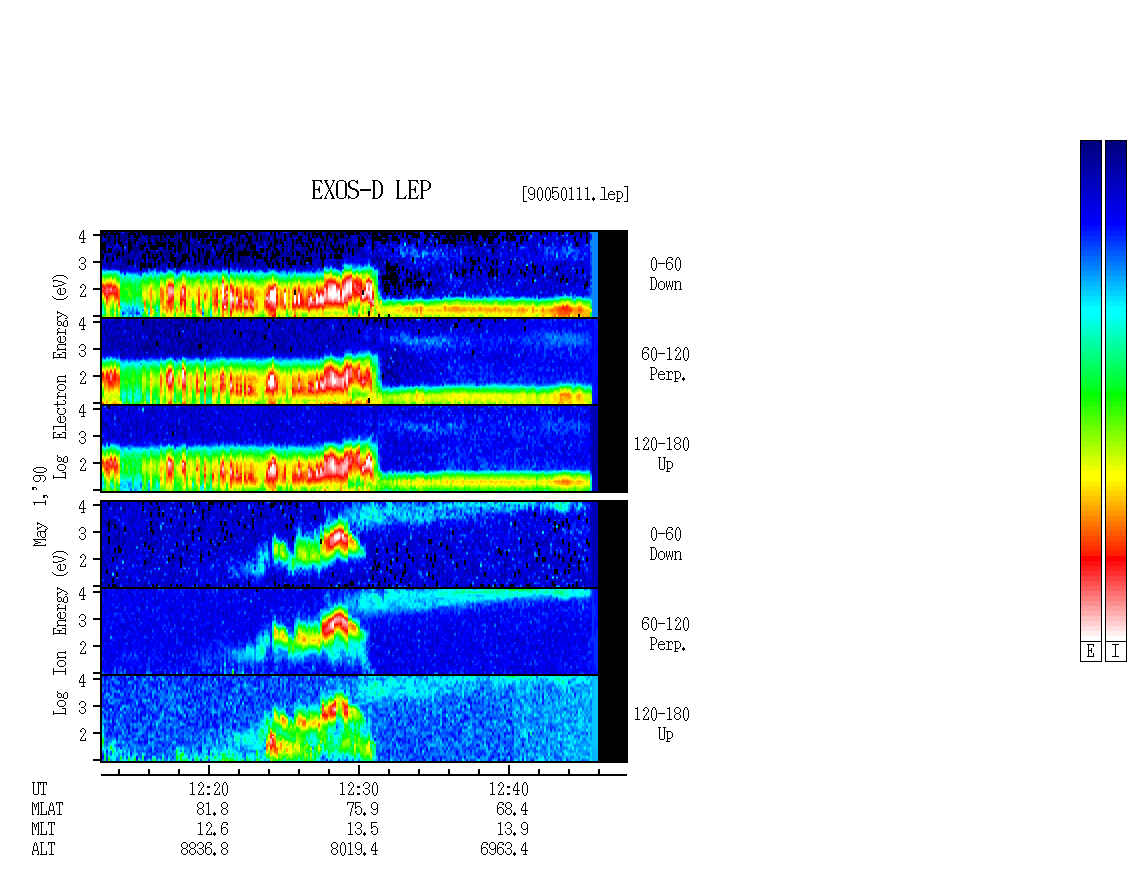The width and height of the screenshot is (1130, 875).
Task: Click the MLAT value 68.4
Action: 512,809
